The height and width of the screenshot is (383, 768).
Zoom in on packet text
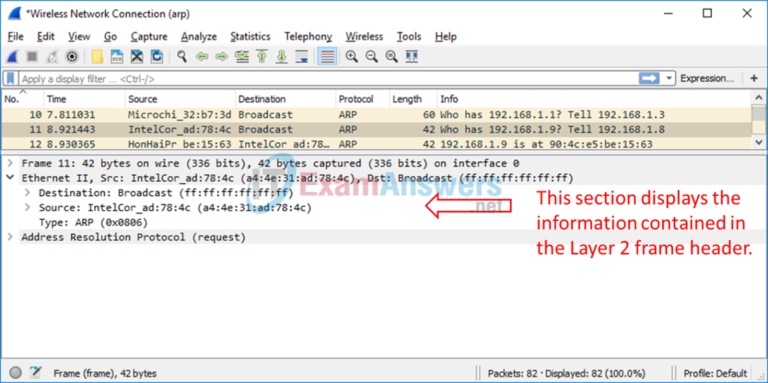coord(352,57)
